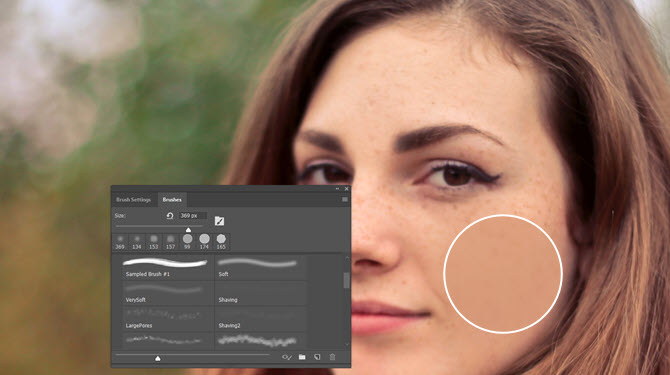Pick the recent brush labeled 157
The height and width of the screenshot is (375, 670).
coord(170,242)
